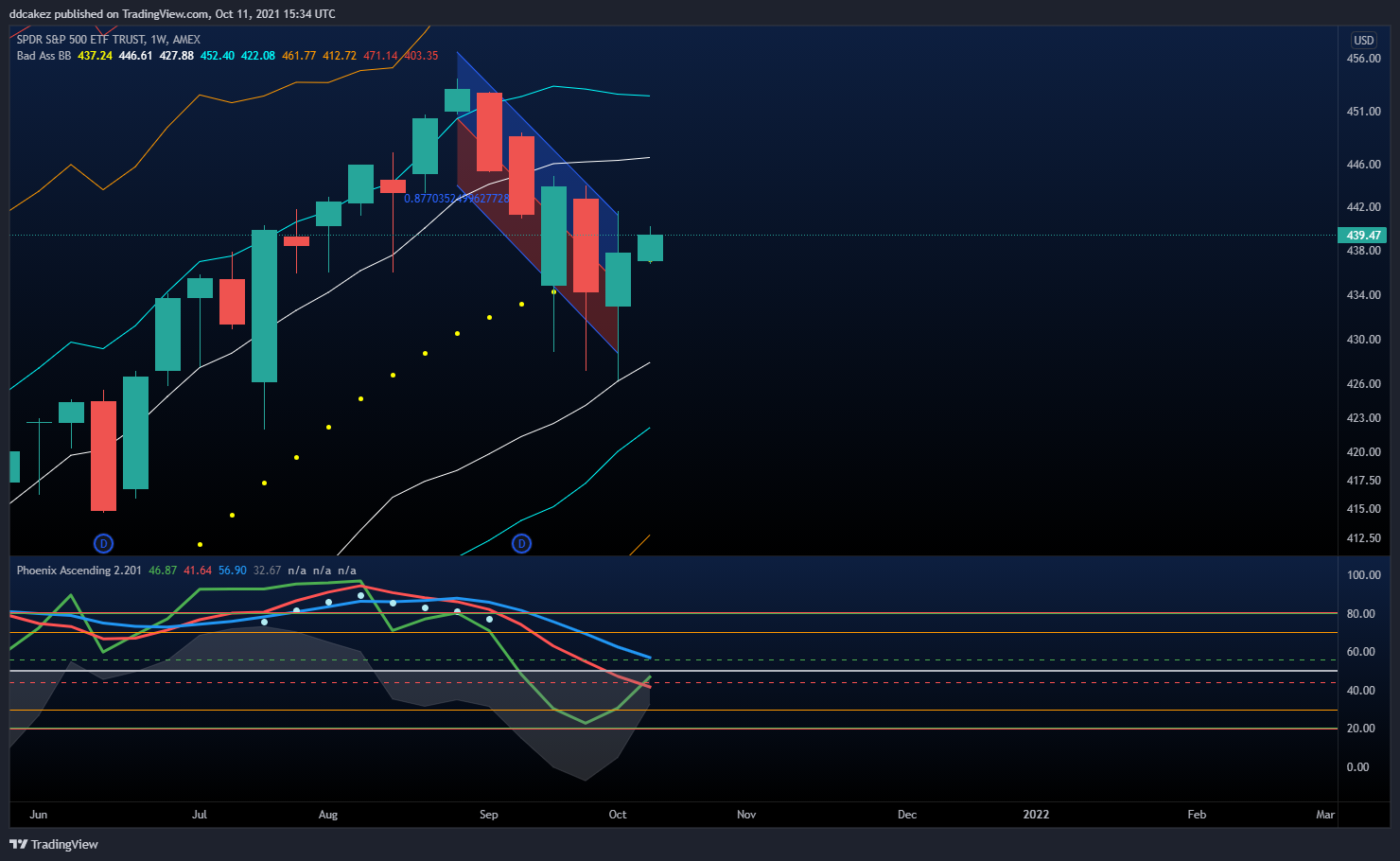1400x861 pixels.
Task: Click the 439.47 current price label
Action: click(x=1363, y=235)
